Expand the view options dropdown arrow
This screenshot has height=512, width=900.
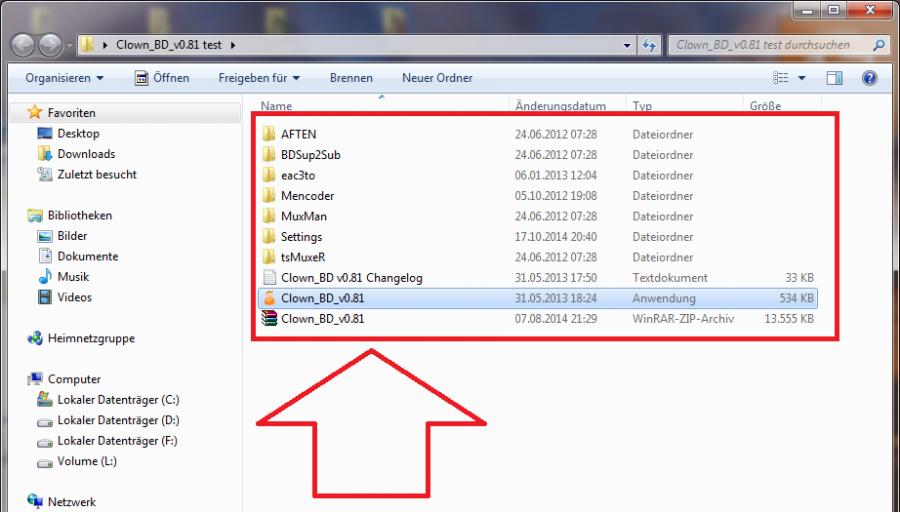[x=802, y=78]
